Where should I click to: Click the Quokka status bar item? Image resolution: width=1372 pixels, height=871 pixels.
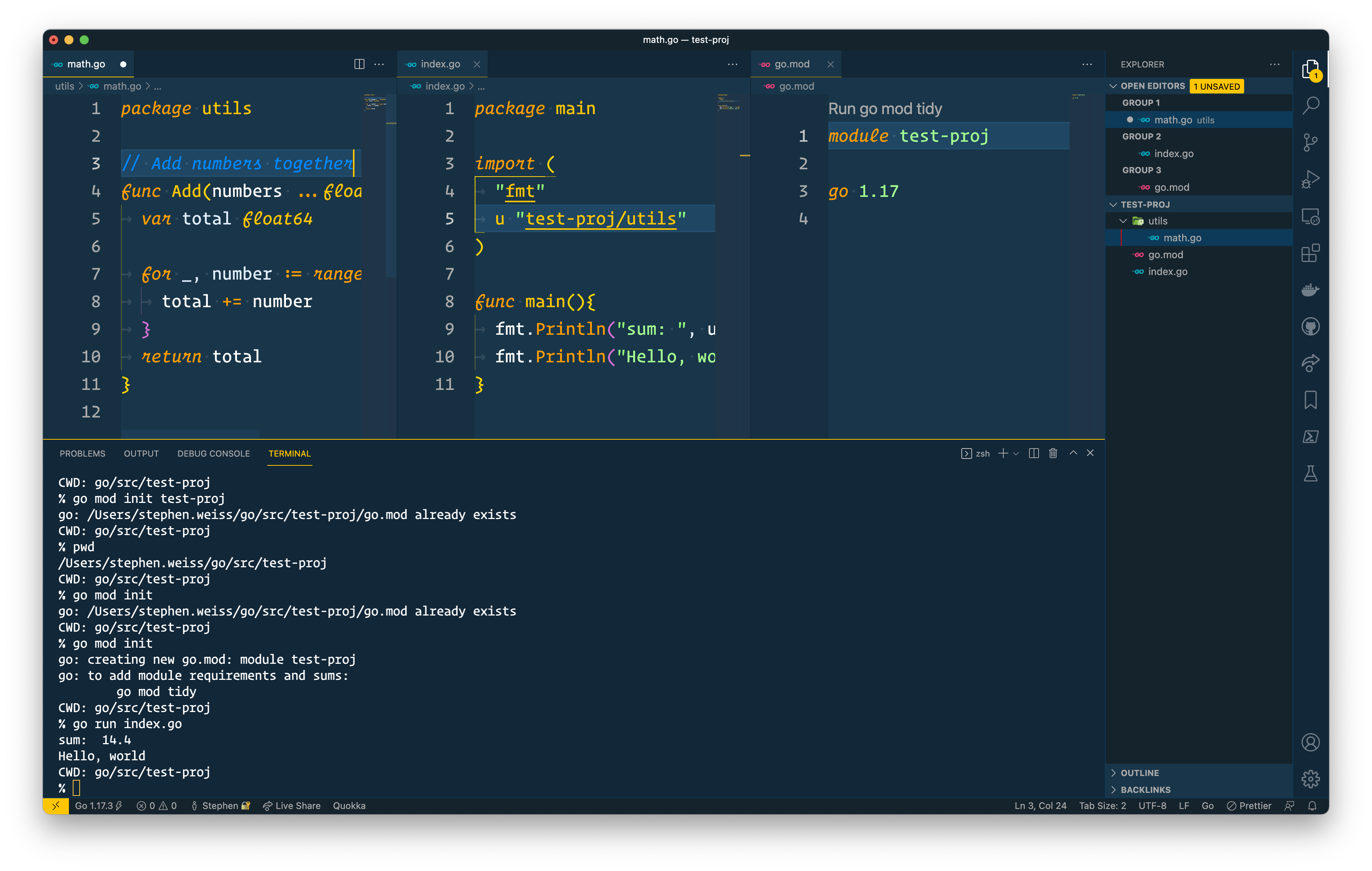[x=349, y=806]
